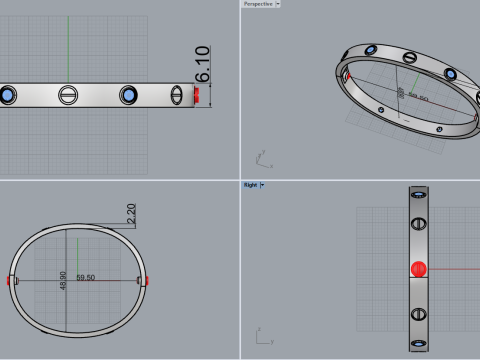
Task: Select the Right viewport title label
Action: tap(250, 185)
